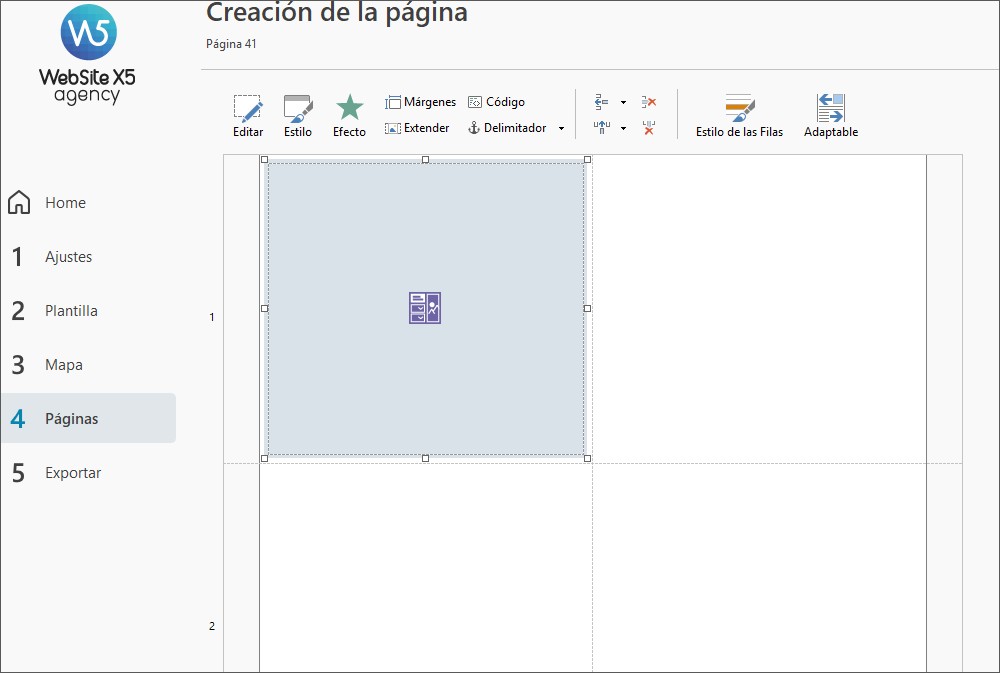This screenshot has height=673, width=1000.
Task: Select the empty top-right grid cell
Action: pos(759,308)
